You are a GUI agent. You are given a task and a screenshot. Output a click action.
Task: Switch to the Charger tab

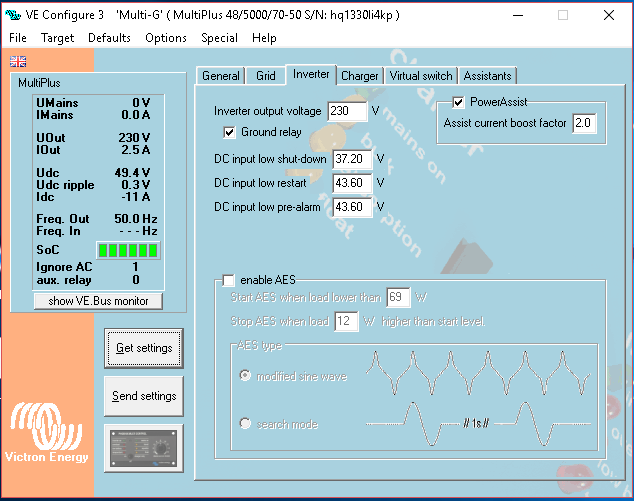[359, 76]
